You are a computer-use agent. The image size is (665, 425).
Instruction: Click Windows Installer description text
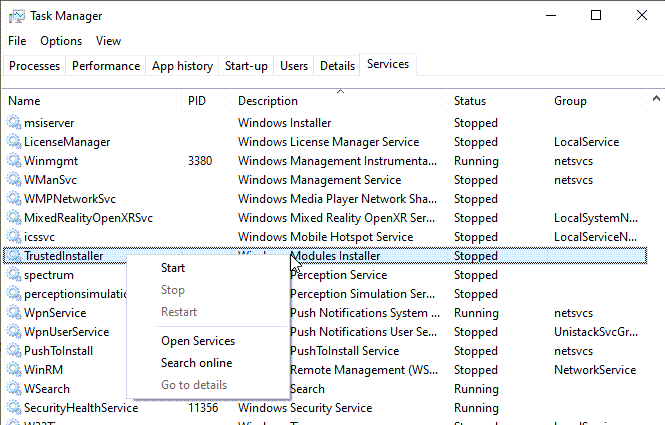click(x=284, y=123)
